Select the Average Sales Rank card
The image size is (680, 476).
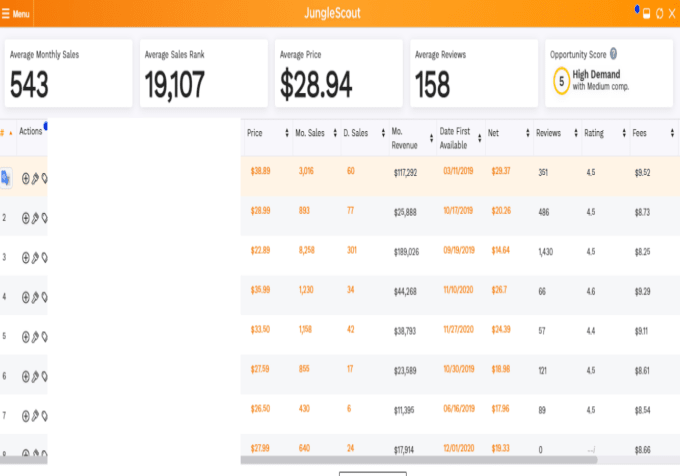pyautogui.click(x=203, y=73)
